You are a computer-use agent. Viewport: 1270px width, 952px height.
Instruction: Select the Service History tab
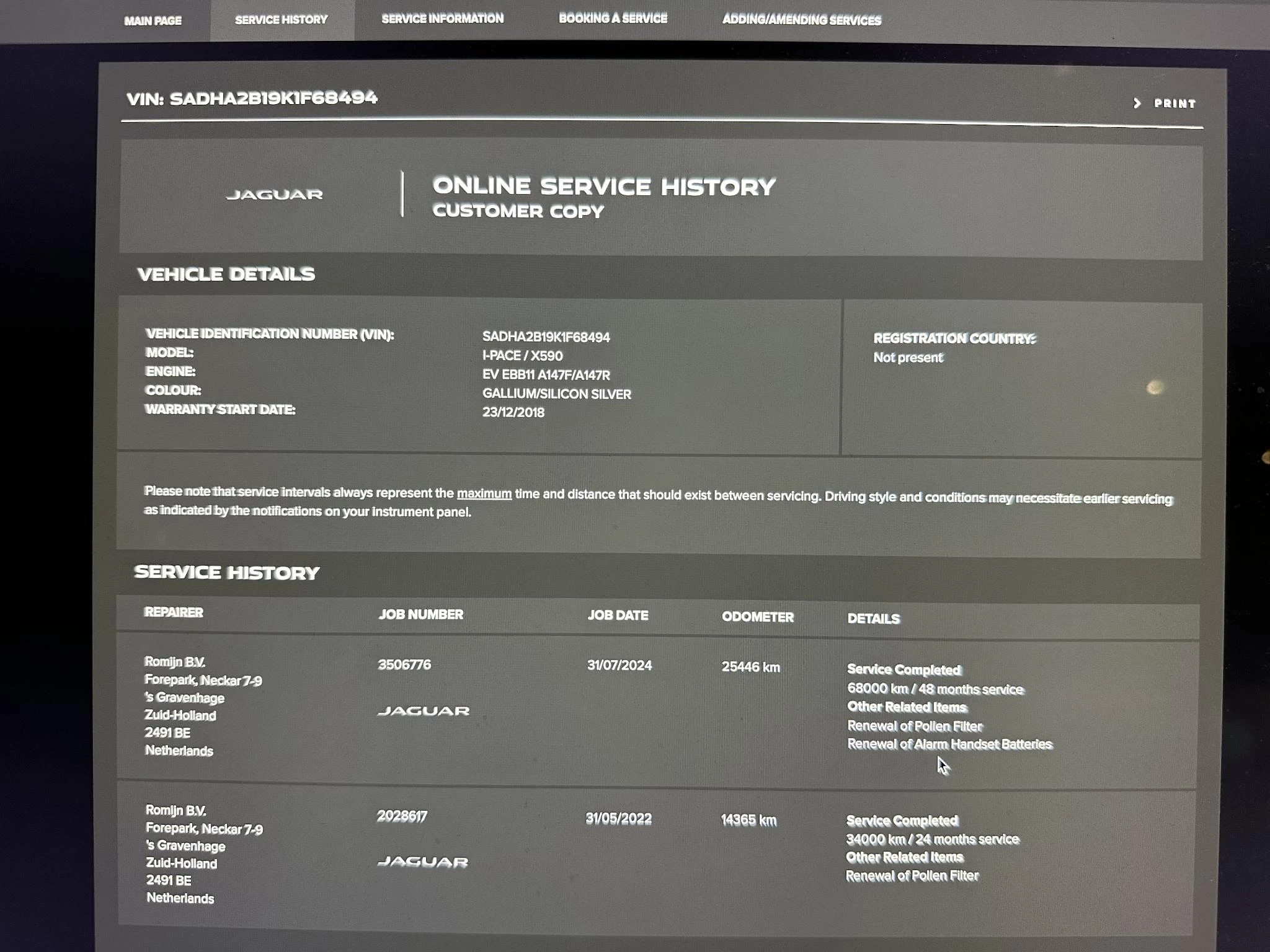coord(281,20)
